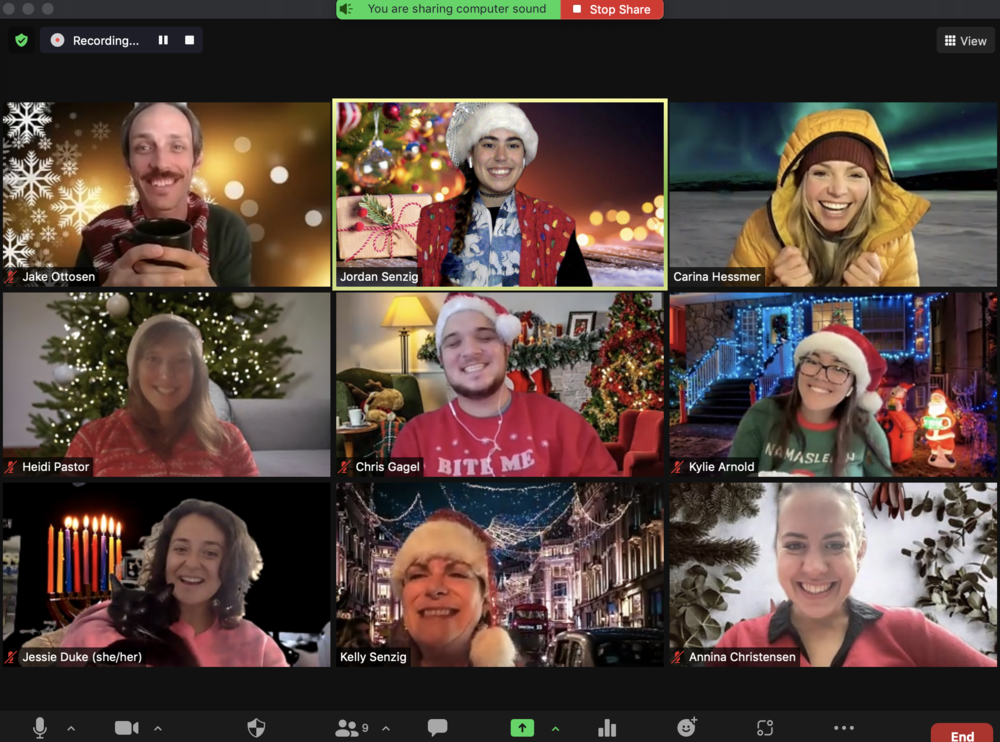The image size is (1000, 742).
Task: Click the Stop Share button
Action: [612, 9]
